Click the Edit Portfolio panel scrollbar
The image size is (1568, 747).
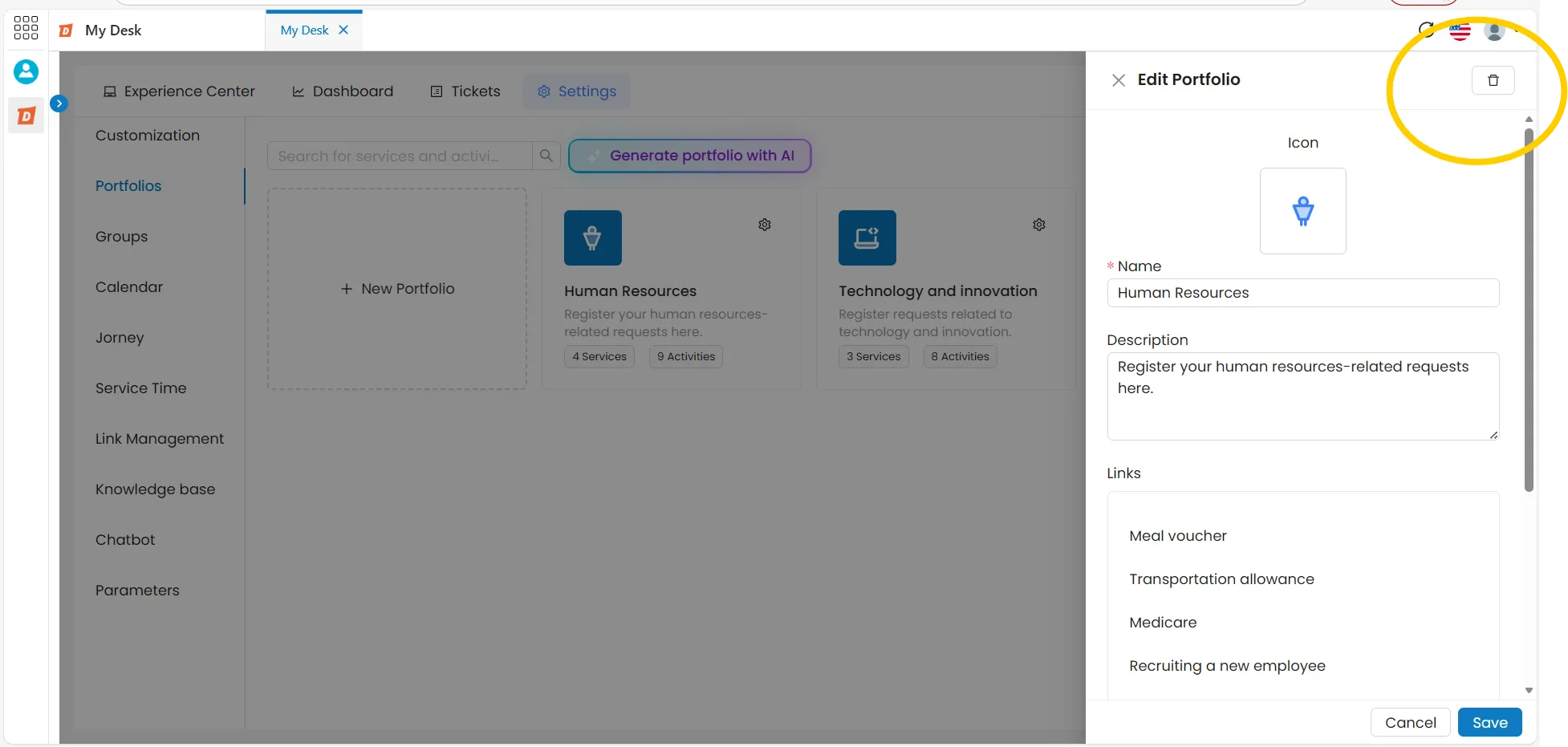coord(1529,310)
